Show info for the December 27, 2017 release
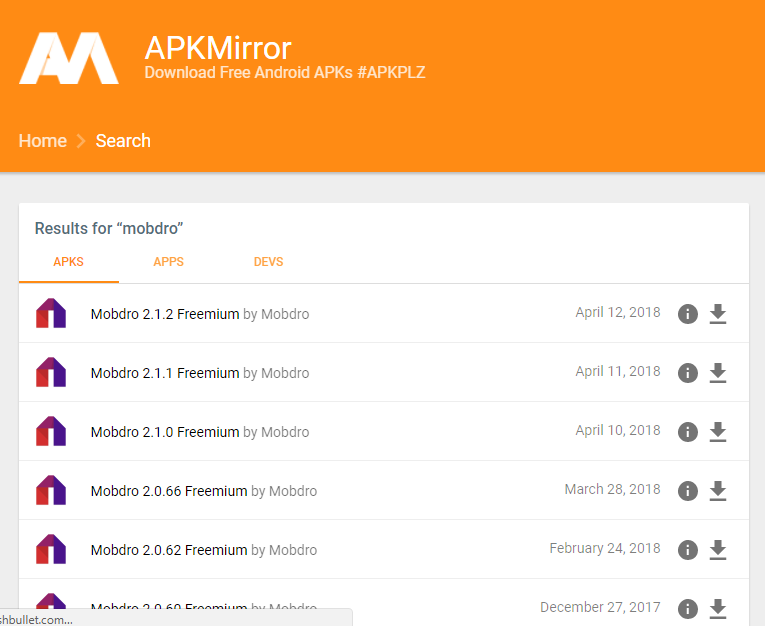Screen dimensions: 765x626 tap(688, 609)
